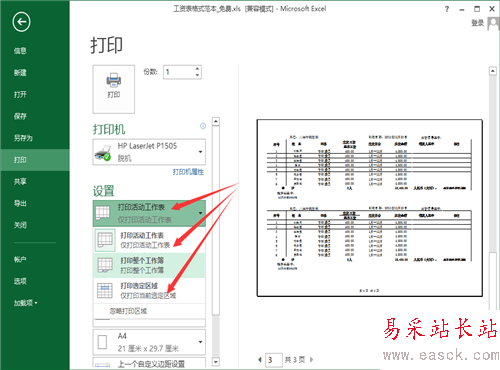This screenshot has width=500, height=370.
Task: Go to the previous preview page
Action: (260, 360)
